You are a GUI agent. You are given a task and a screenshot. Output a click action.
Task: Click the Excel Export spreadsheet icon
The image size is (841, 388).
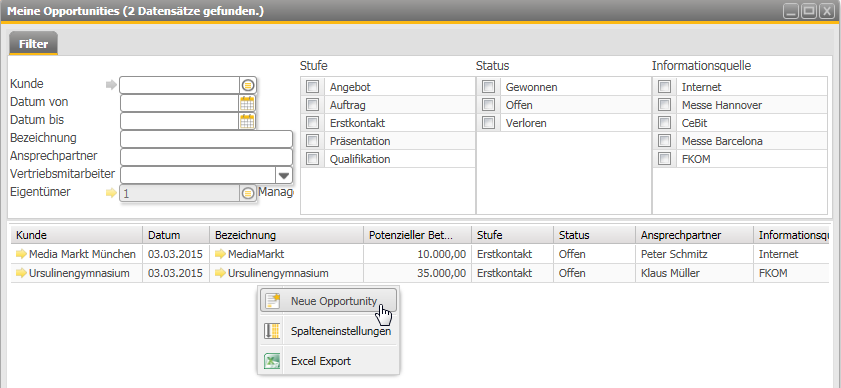click(272, 361)
